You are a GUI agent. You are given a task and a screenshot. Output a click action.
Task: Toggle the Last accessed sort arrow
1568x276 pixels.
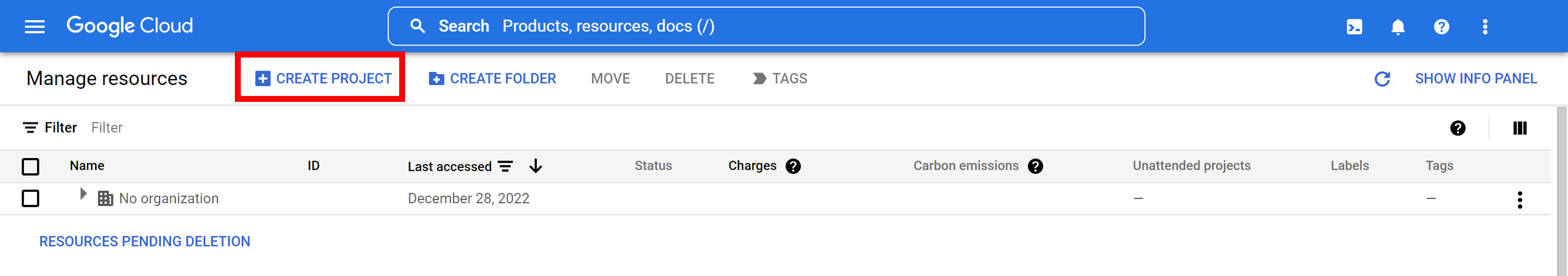pyautogui.click(x=536, y=166)
